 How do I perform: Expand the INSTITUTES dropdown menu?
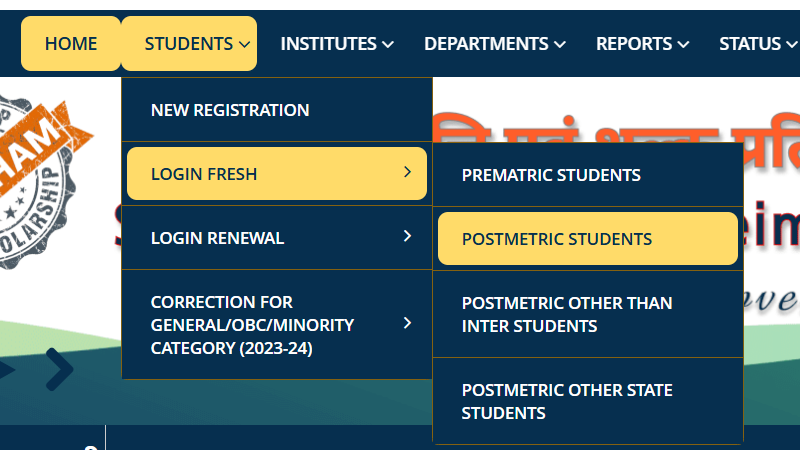click(337, 44)
